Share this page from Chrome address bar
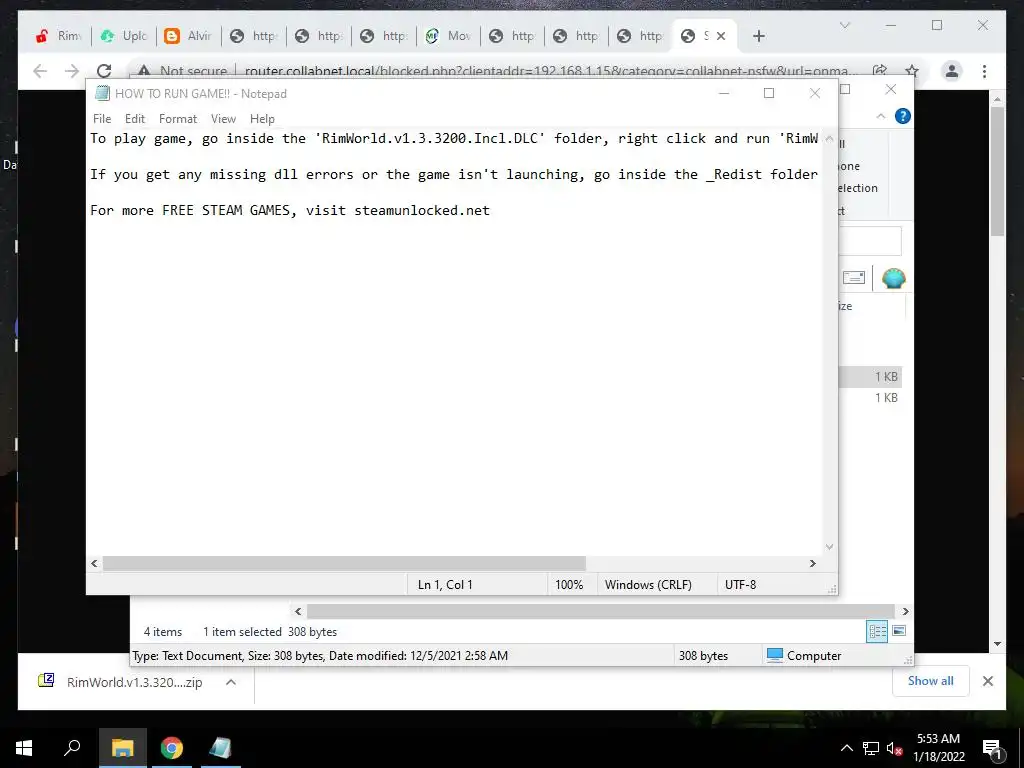The image size is (1024, 768). tap(880, 71)
